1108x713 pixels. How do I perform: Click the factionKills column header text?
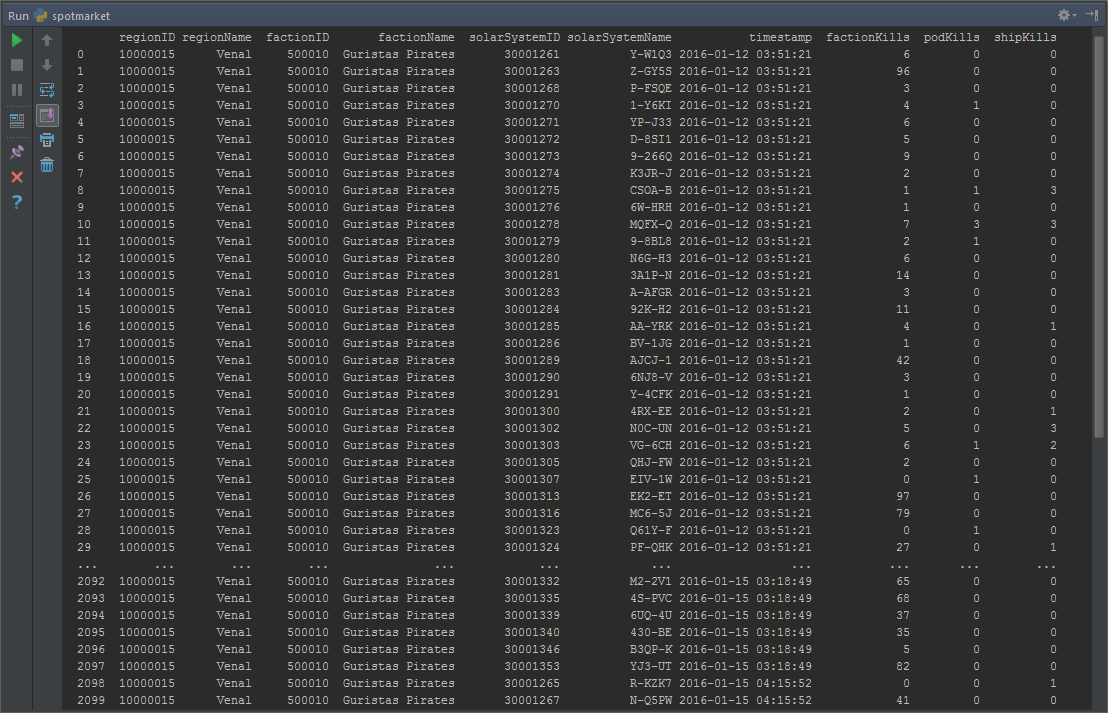(x=867, y=38)
